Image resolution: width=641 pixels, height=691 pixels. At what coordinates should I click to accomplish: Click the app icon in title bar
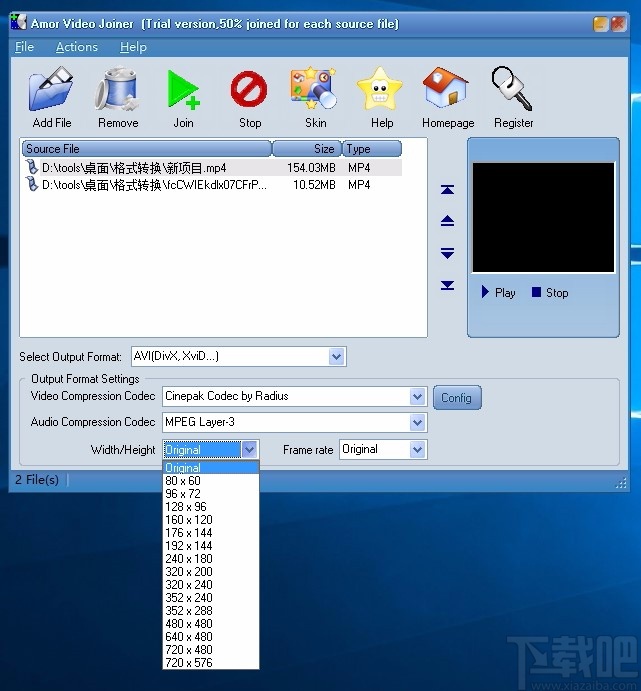point(19,23)
